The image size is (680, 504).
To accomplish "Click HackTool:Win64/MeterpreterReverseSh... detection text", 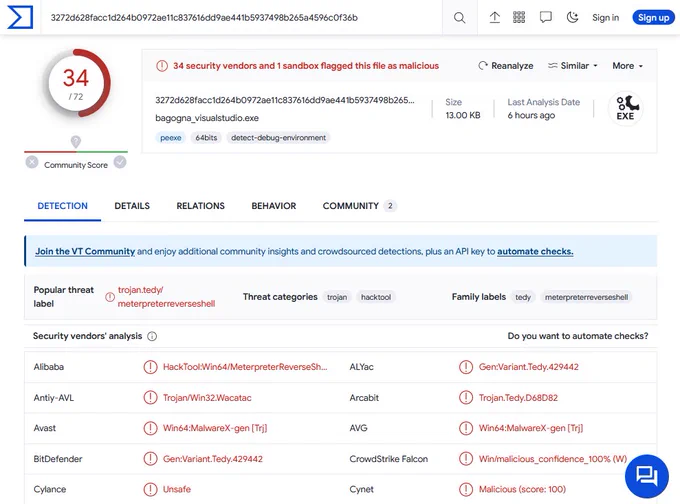I will [x=245, y=367].
